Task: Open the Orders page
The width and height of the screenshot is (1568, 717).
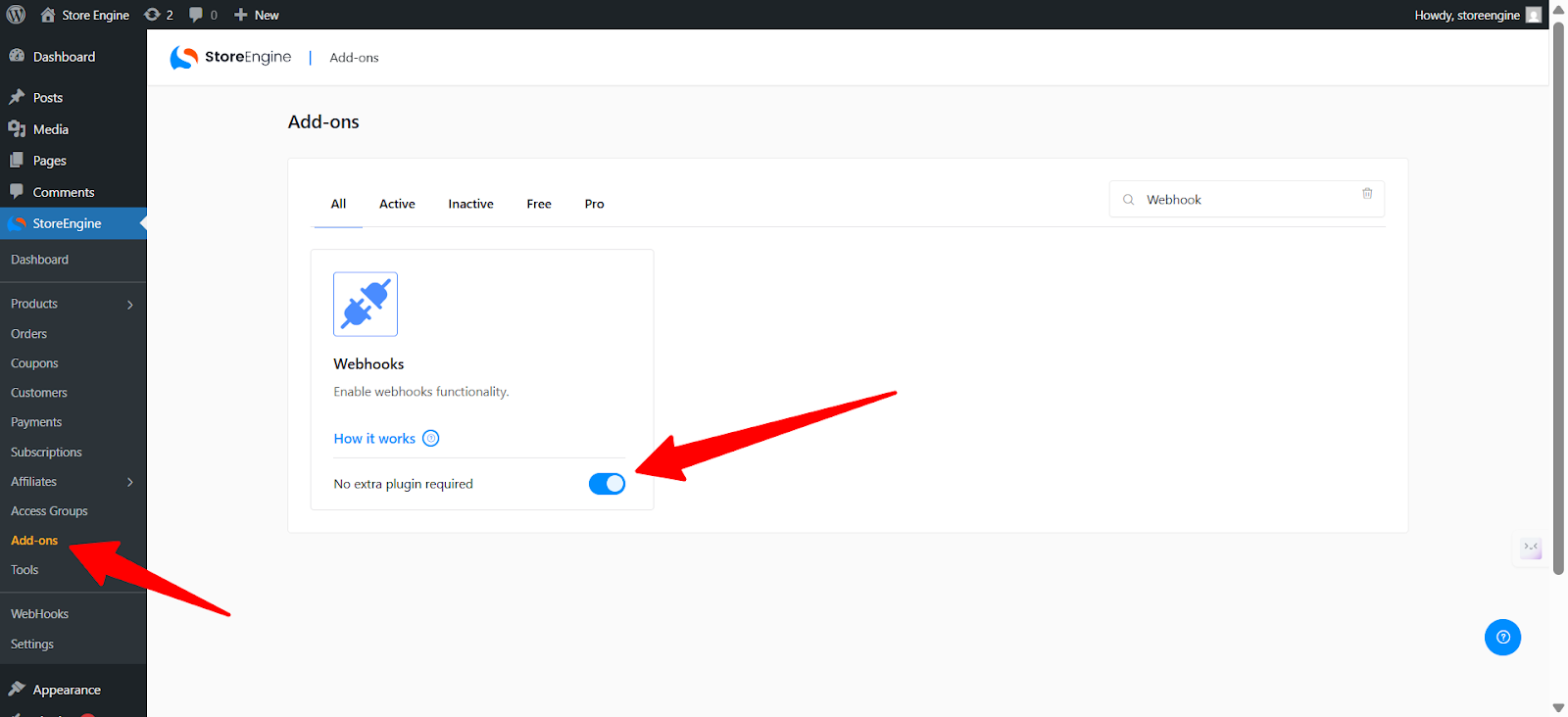Action: click(28, 334)
